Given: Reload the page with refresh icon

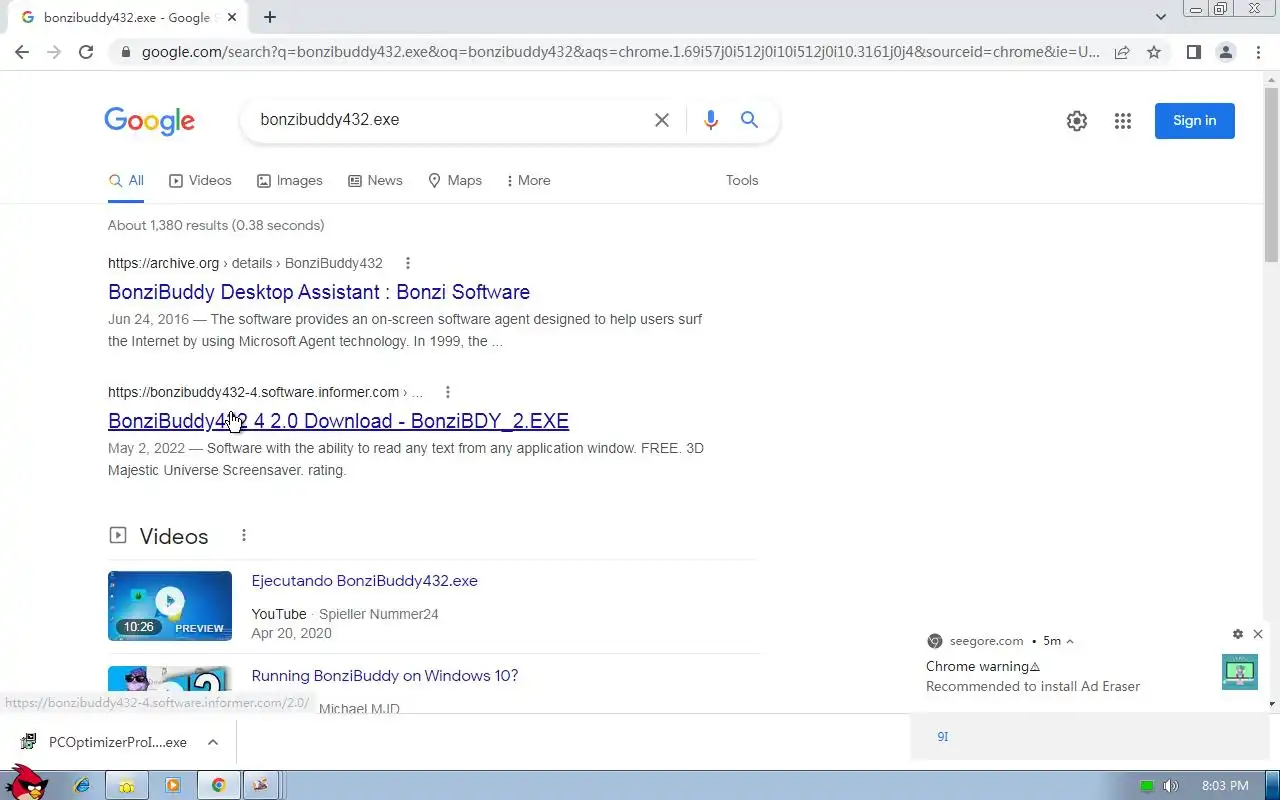Looking at the screenshot, I should click(x=86, y=52).
